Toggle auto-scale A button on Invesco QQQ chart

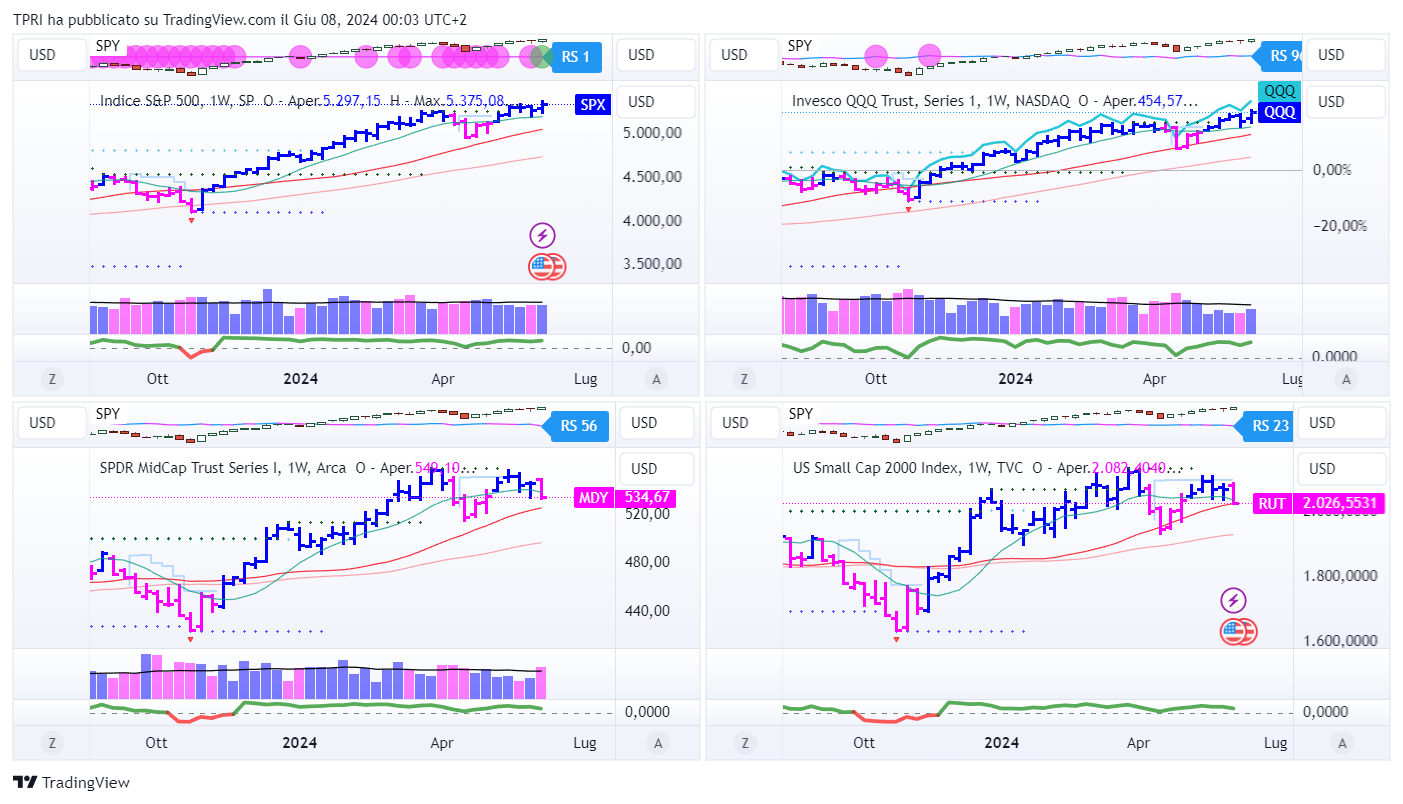point(1347,379)
